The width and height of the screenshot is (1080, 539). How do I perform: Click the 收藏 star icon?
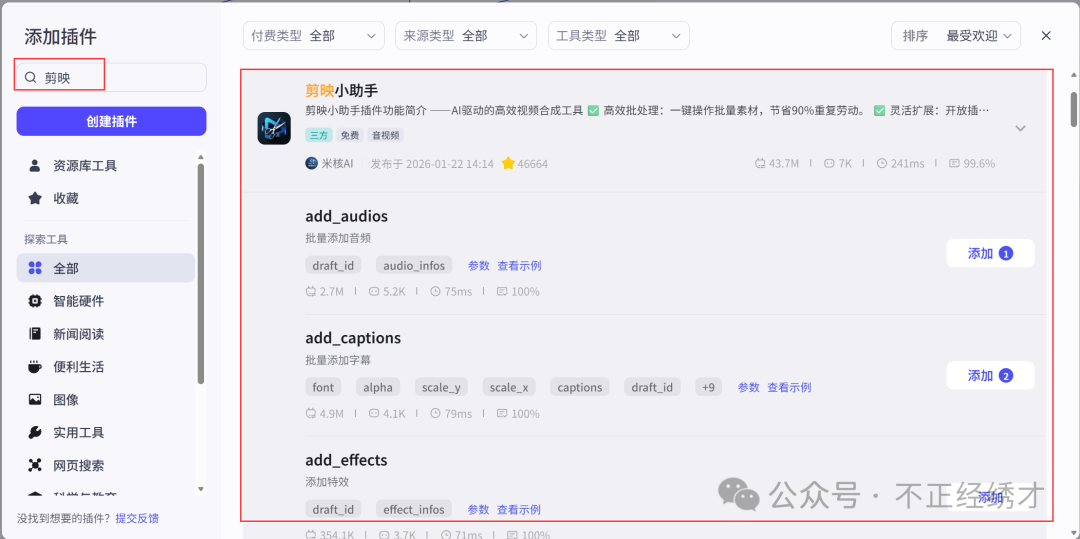tap(34, 198)
